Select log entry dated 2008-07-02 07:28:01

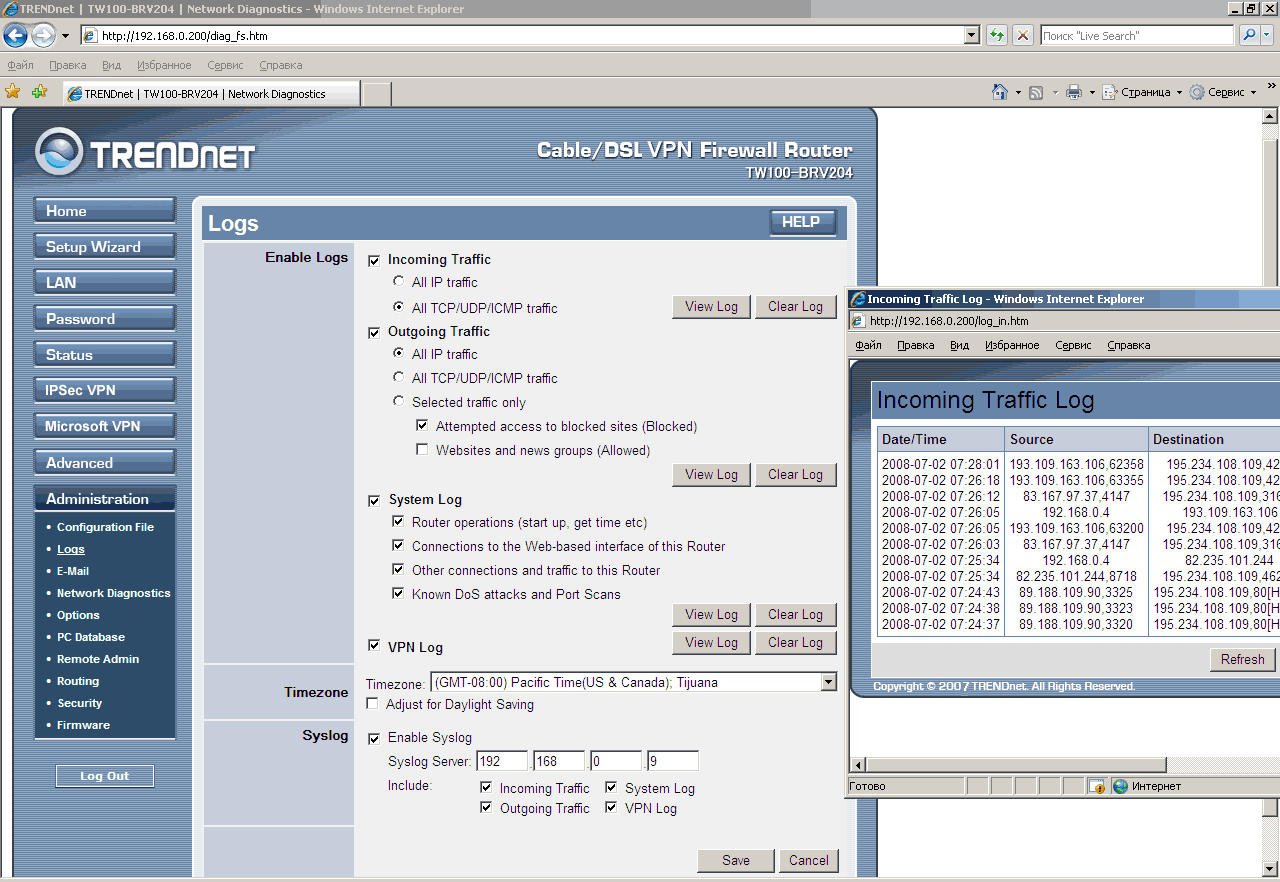point(940,465)
